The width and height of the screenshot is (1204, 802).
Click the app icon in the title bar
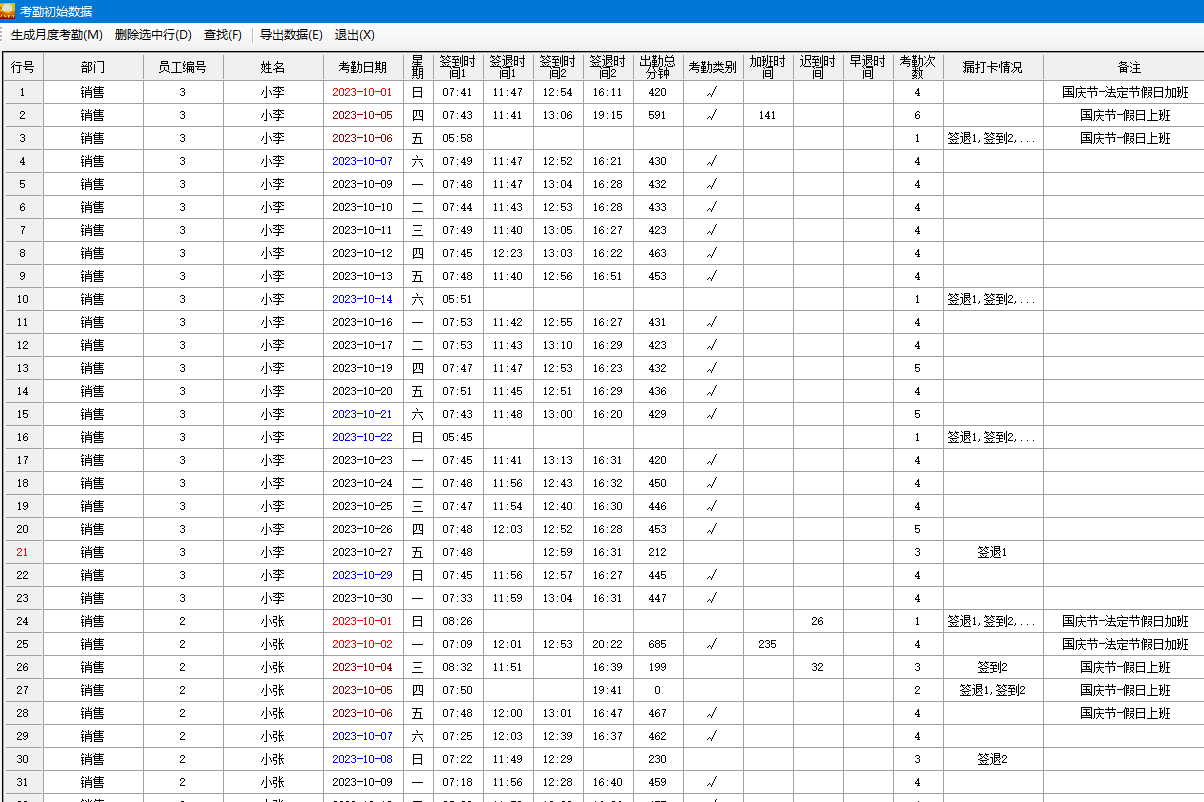coord(9,10)
